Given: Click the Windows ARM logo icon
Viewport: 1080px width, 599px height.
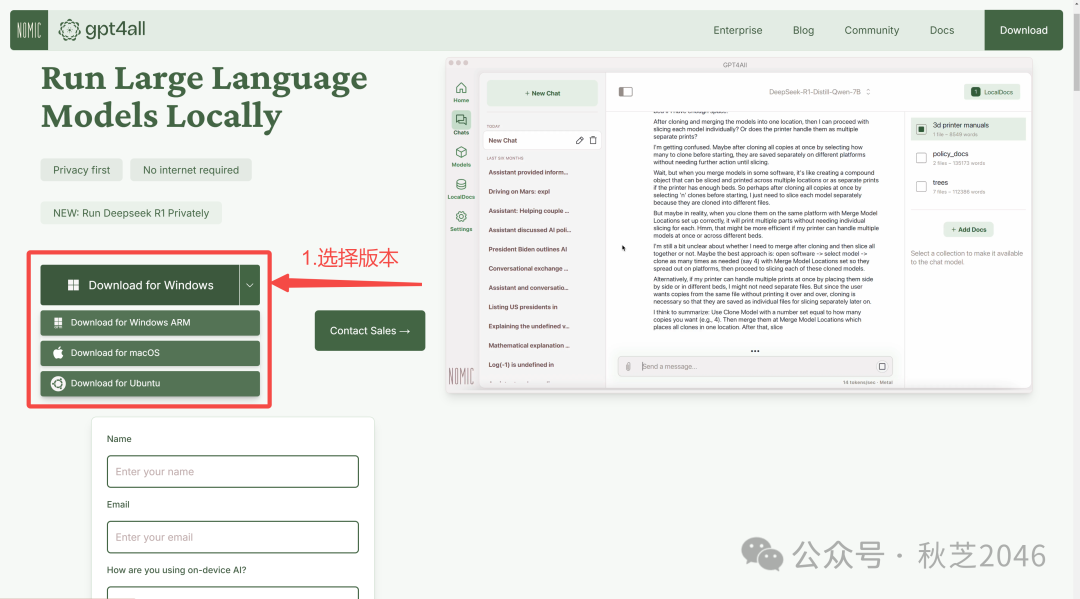Looking at the screenshot, I should (59, 322).
